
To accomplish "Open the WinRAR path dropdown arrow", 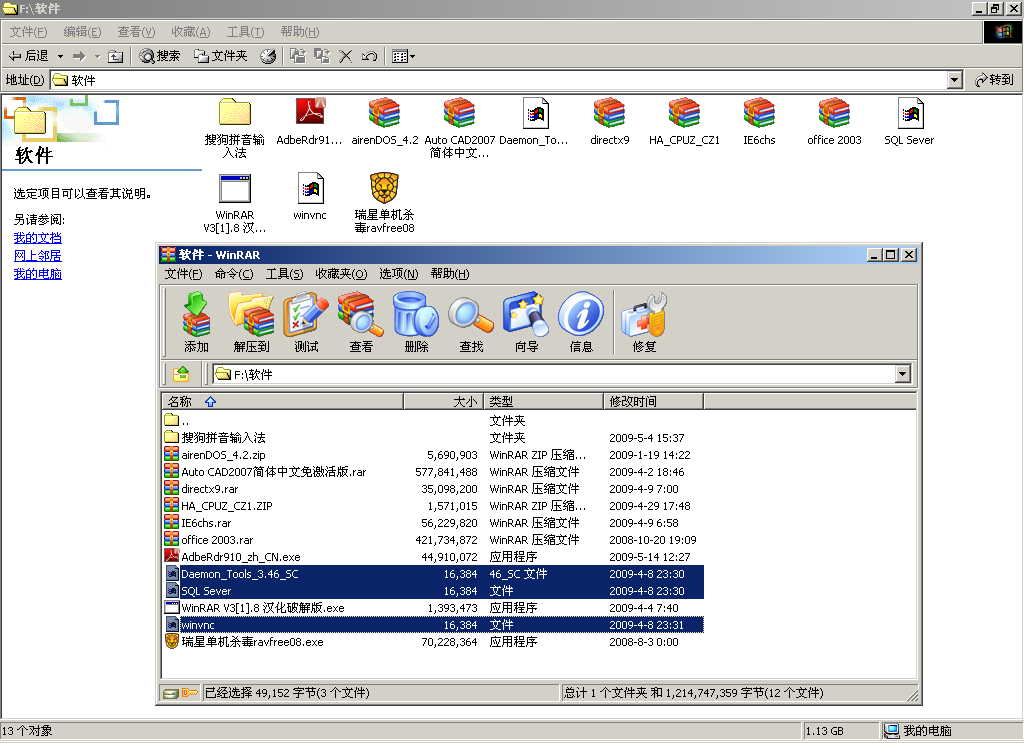I will pyautogui.click(x=903, y=374).
